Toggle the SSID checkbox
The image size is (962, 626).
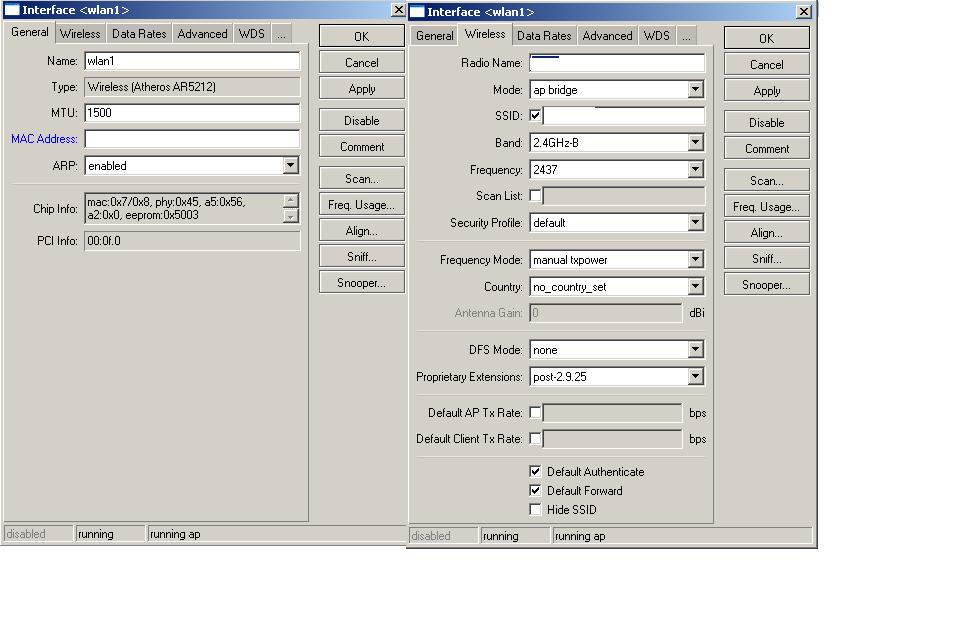coord(535,115)
